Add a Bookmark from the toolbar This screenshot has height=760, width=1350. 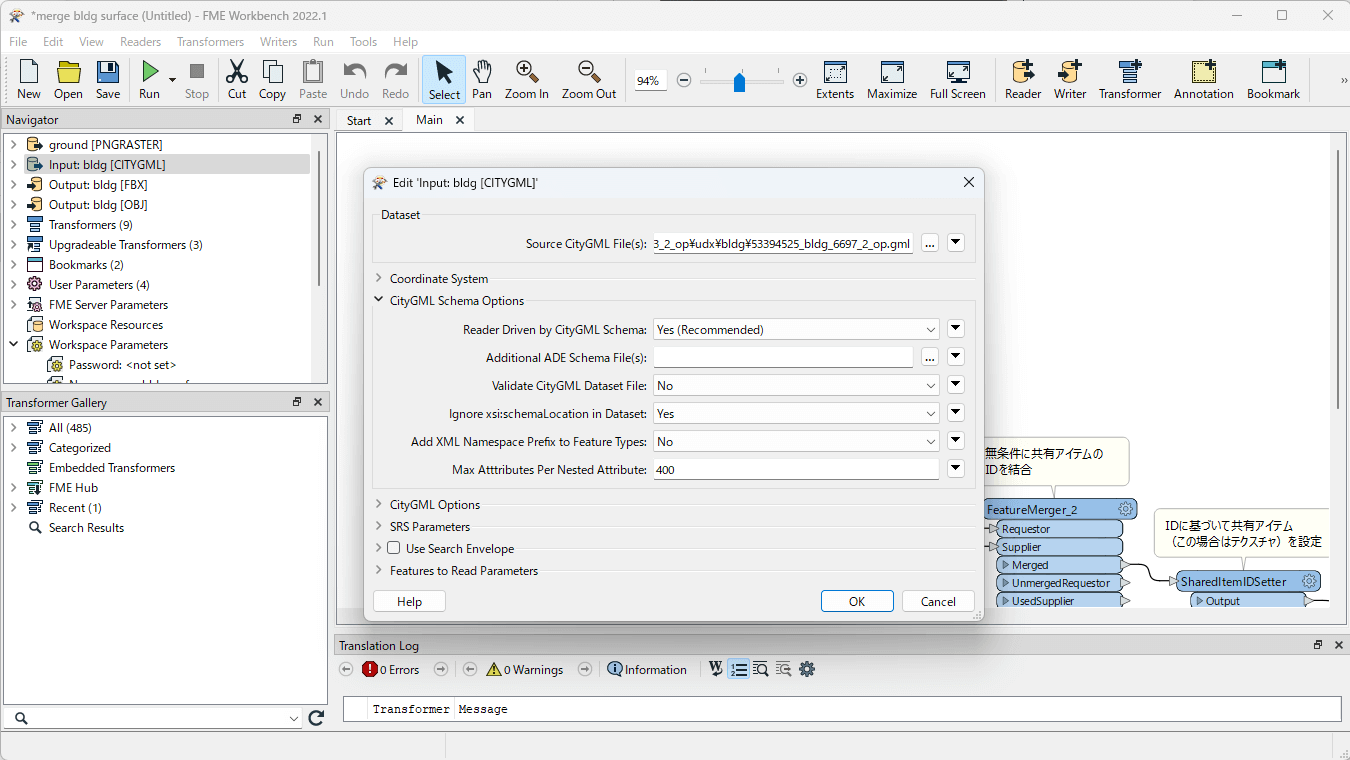click(1273, 72)
